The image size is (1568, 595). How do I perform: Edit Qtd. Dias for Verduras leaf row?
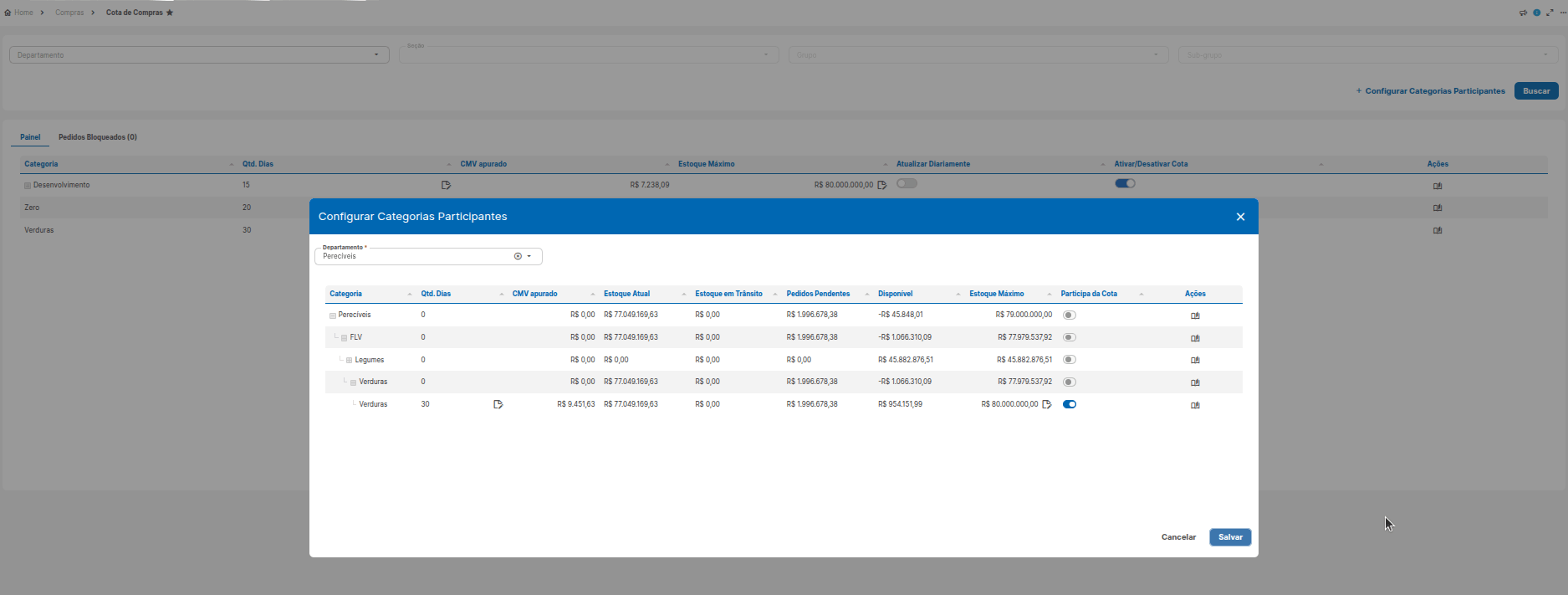click(x=498, y=404)
